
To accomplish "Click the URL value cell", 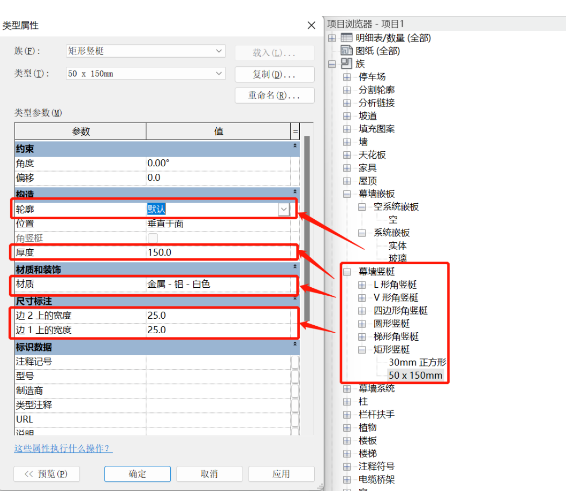I will (218, 420).
